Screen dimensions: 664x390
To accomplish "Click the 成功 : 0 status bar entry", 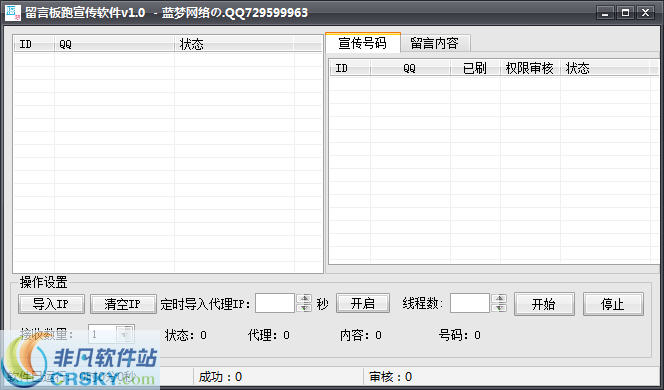I will 221,377.
